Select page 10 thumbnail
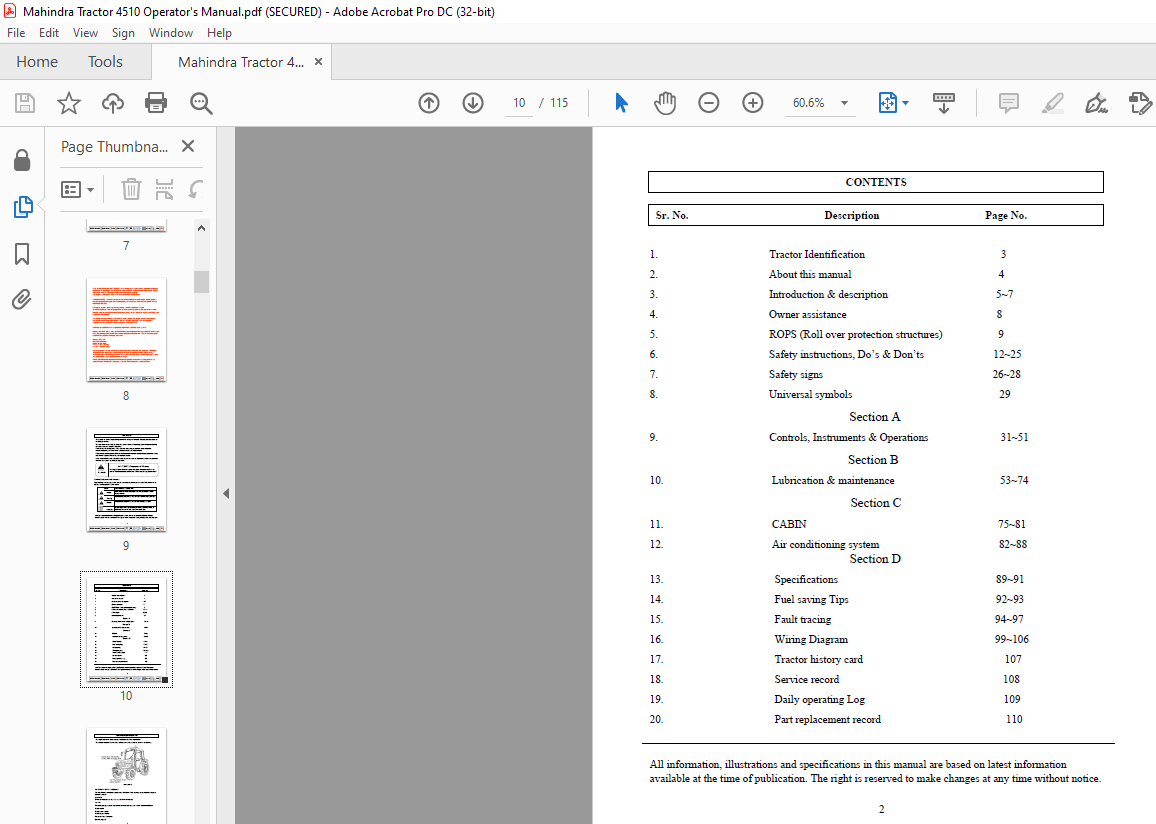Image resolution: width=1156 pixels, height=824 pixels. (x=126, y=629)
